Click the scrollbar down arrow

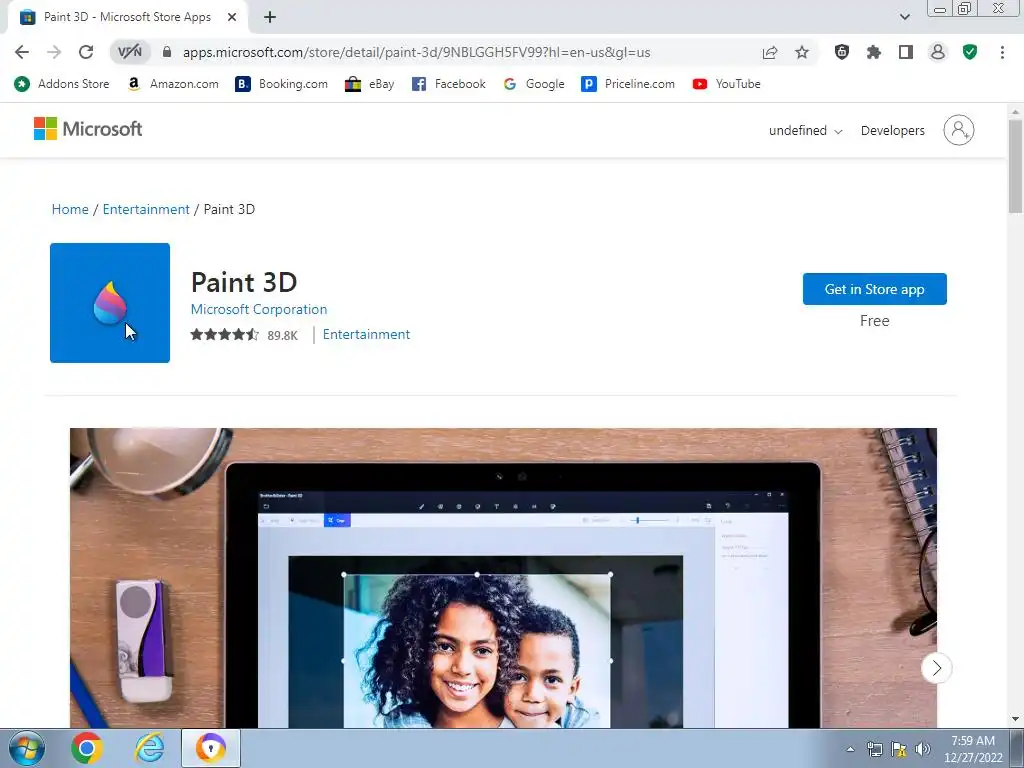click(1015, 720)
